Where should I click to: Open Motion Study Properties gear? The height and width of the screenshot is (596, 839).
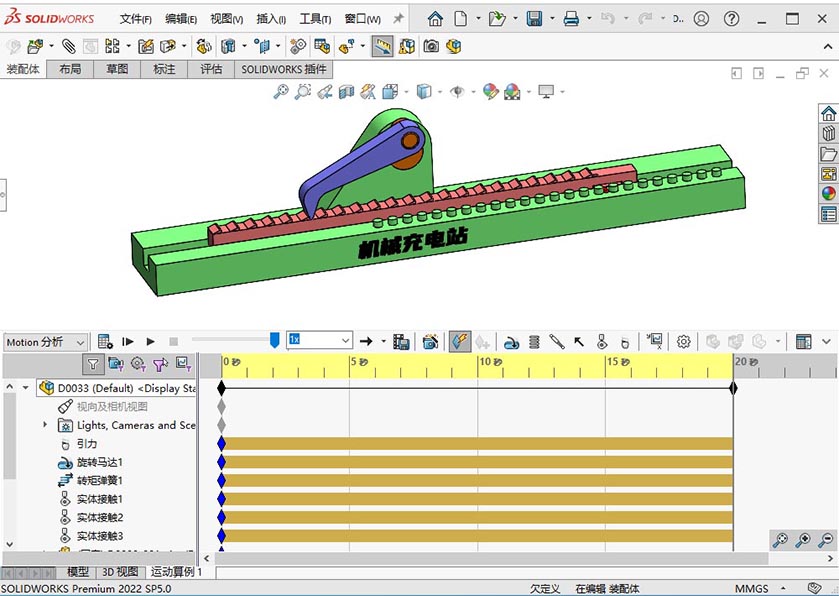point(684,341)
